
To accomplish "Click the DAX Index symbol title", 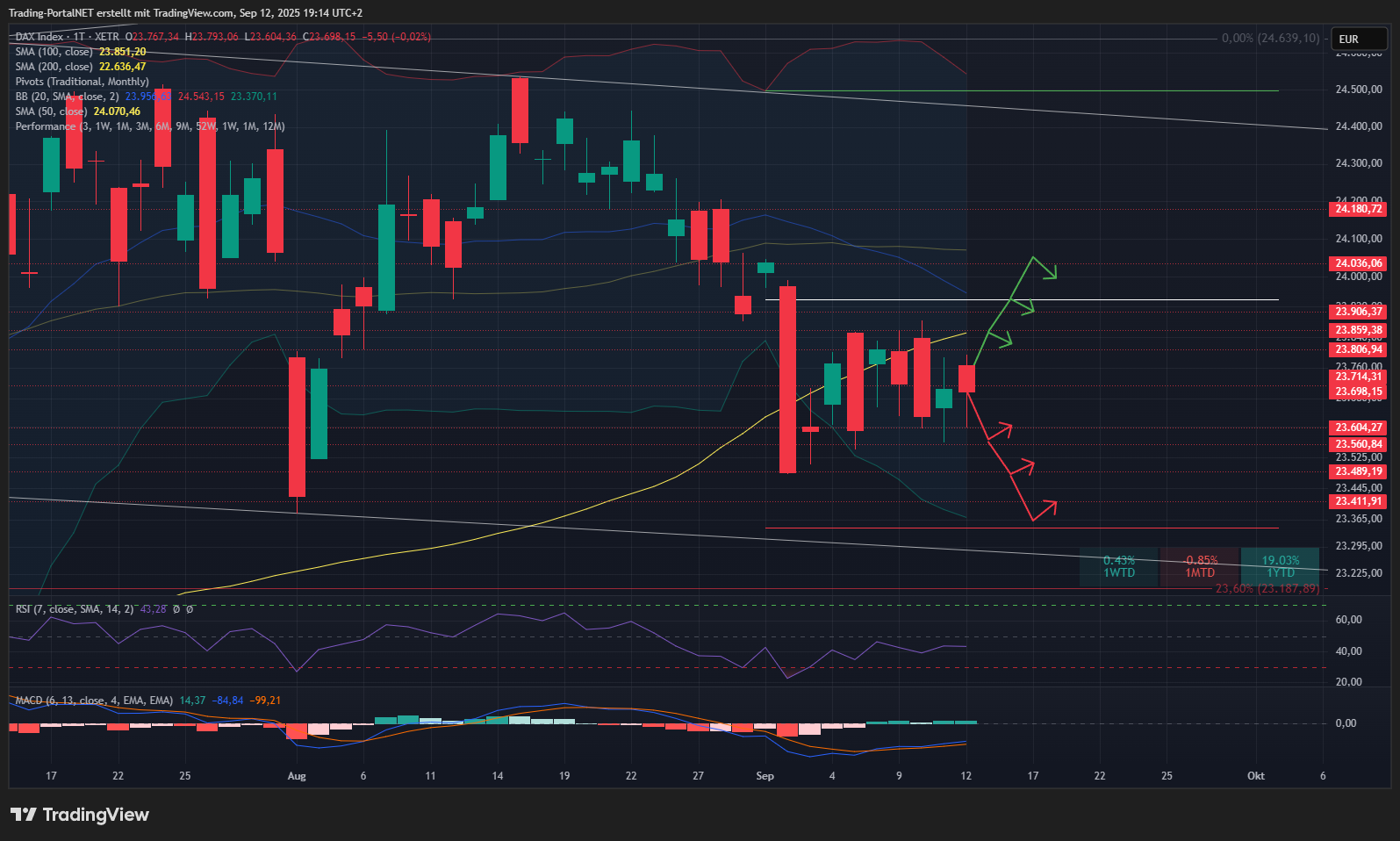I will [x=39, y=37].
